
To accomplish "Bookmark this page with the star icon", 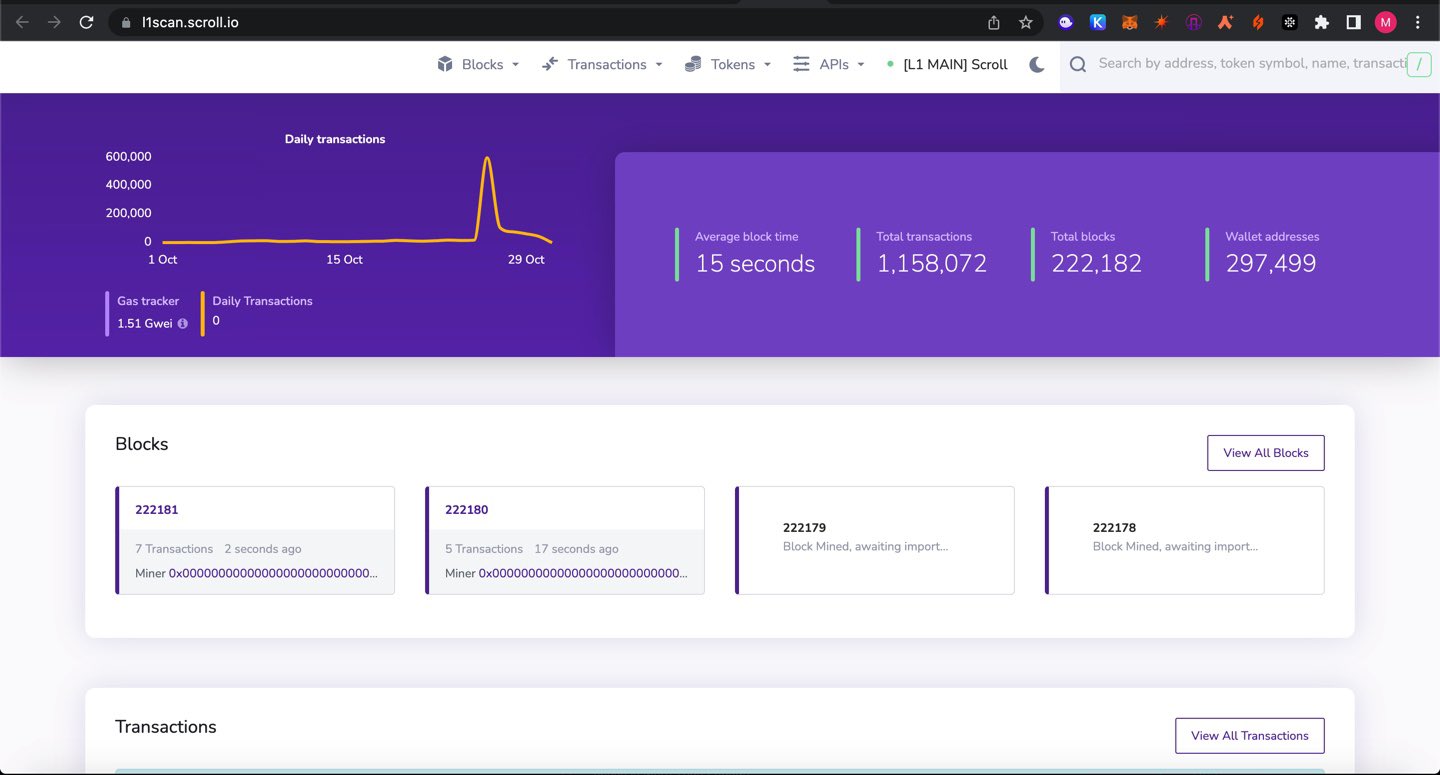I will [1025, 22].
